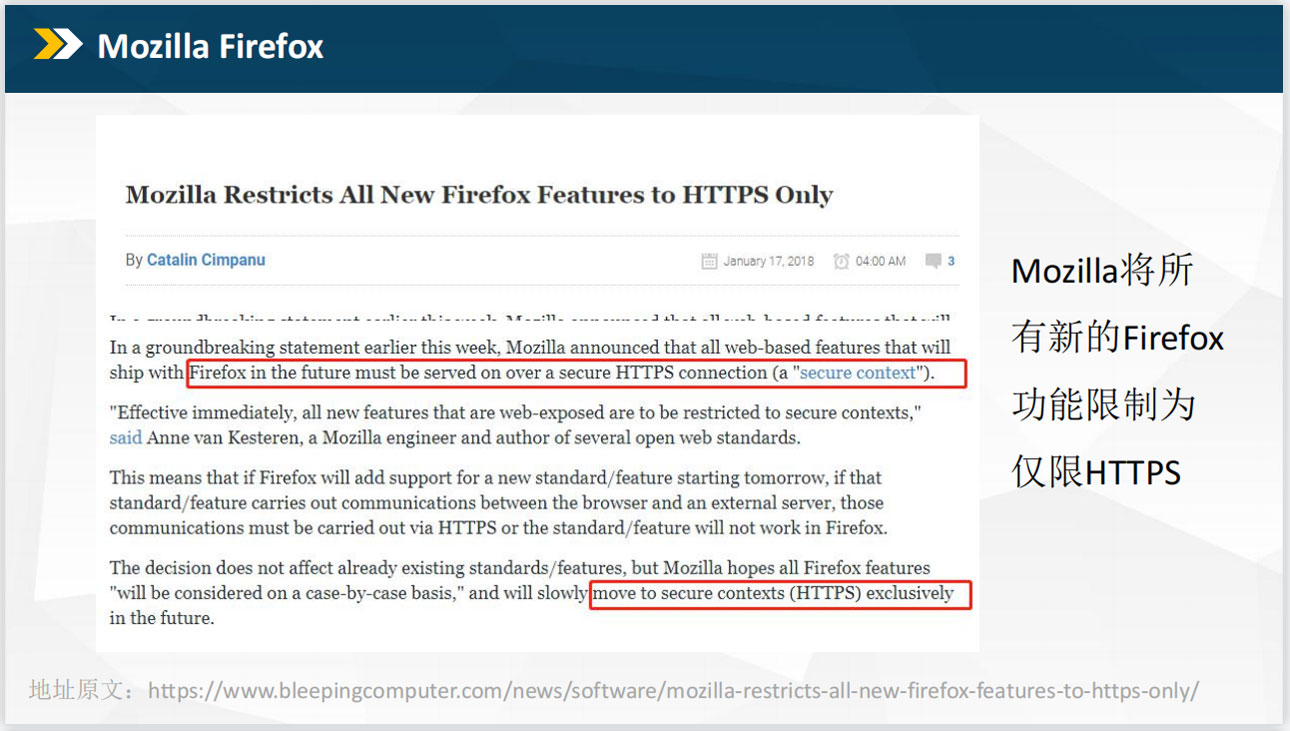This screenshot has width=1290, height=731.
Task: Open author Catalin Cimpanu's profile link
Action: point(205,260)
